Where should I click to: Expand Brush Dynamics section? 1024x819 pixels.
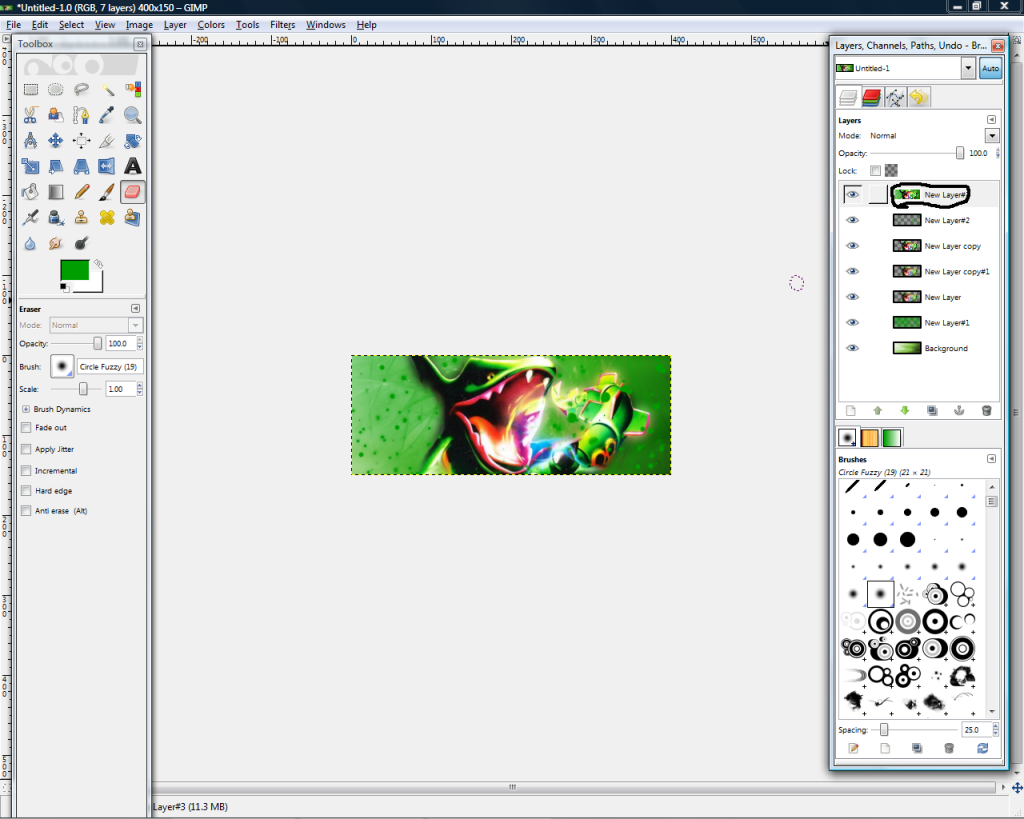(26, 410)
